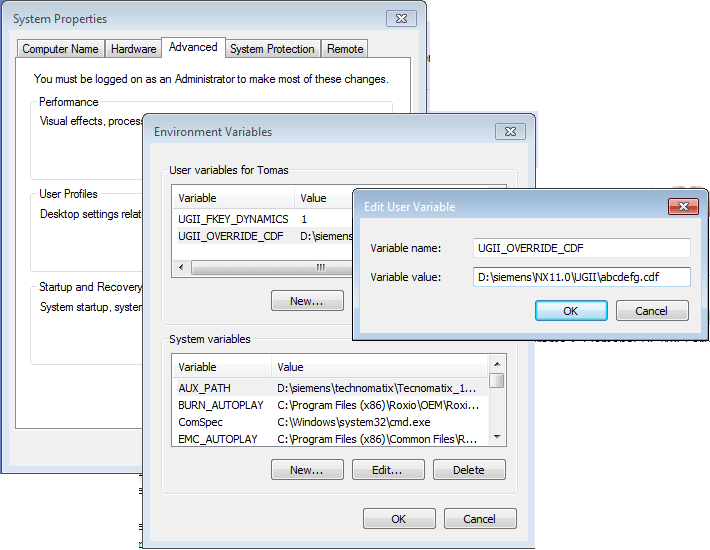Switch to the Remote tab
Image resolution: width=710 pixels, height=550 pixels.
pyautogui.click(x=345, y=49)
